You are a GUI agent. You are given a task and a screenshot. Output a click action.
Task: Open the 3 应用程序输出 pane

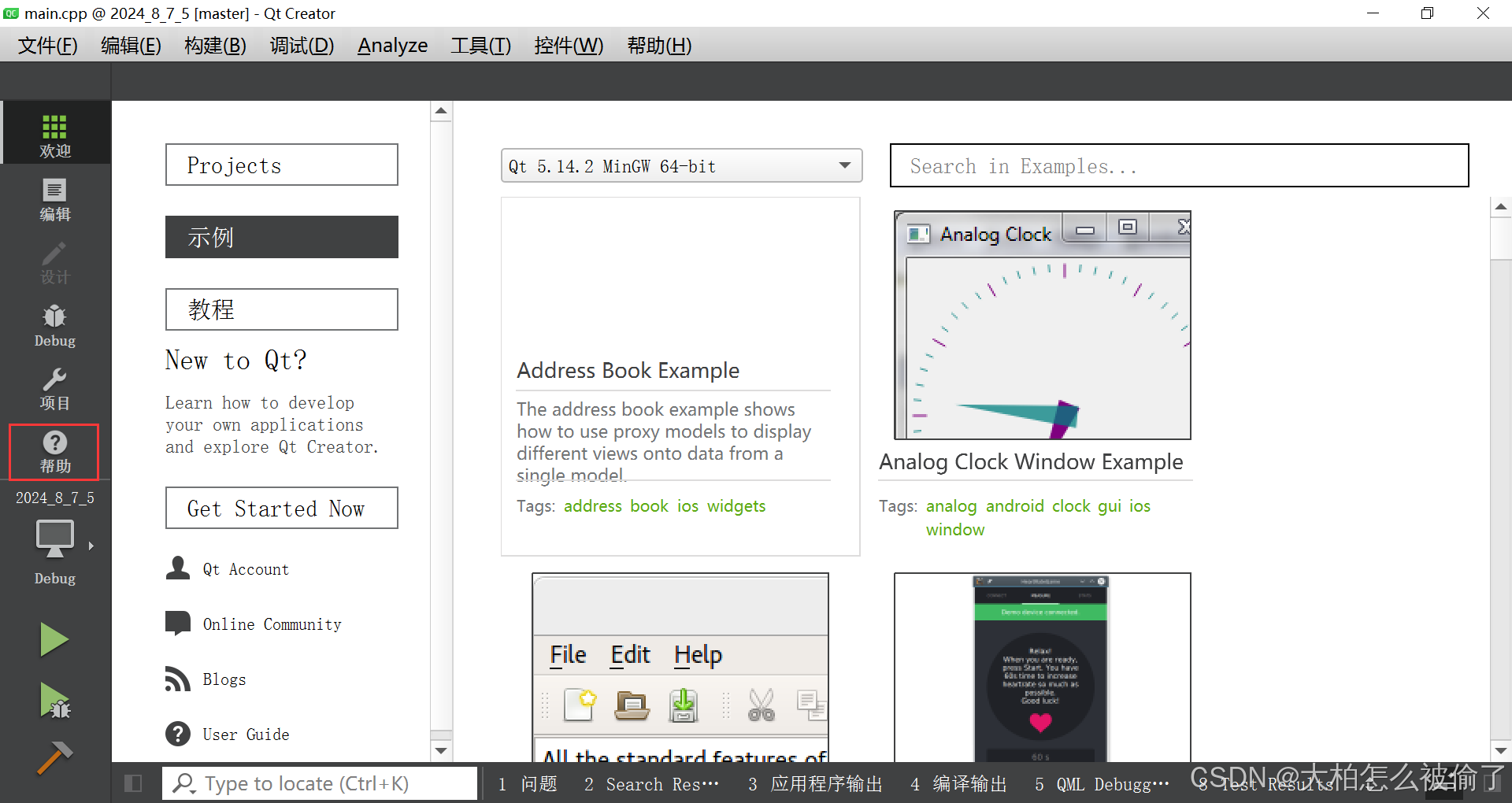click(x=815, y=784)
